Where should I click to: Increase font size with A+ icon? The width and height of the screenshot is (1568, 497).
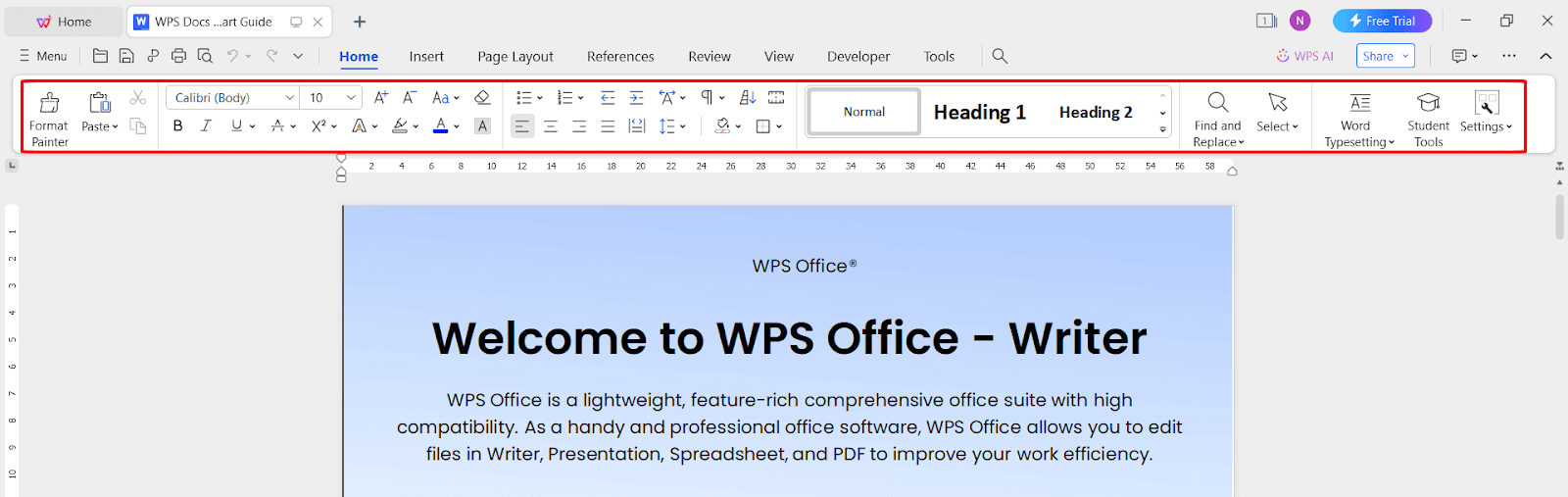coord(381,97)
